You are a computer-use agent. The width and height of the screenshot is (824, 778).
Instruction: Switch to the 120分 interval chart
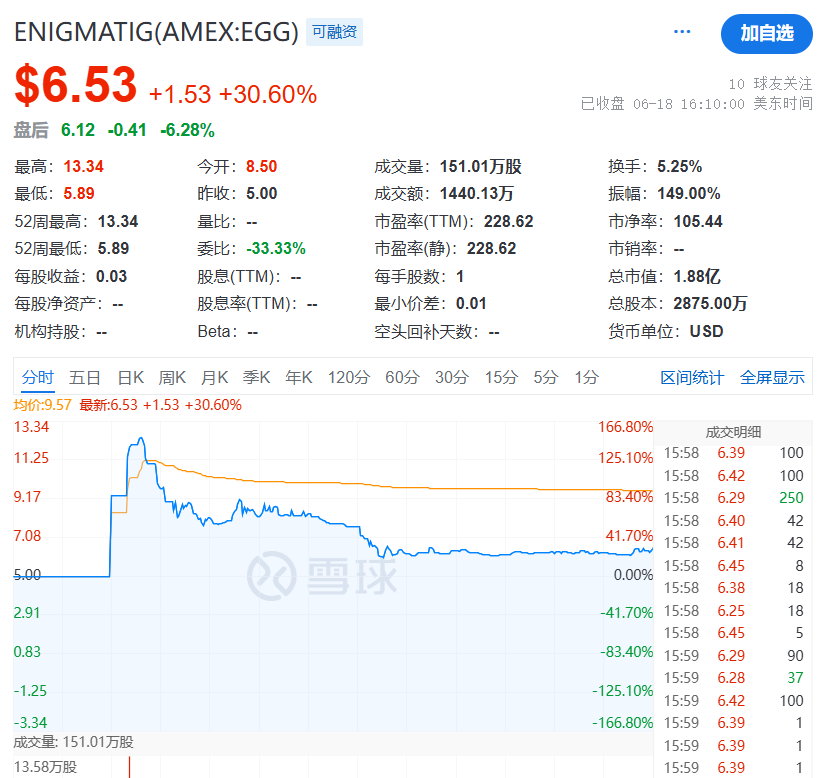(348, 377)
